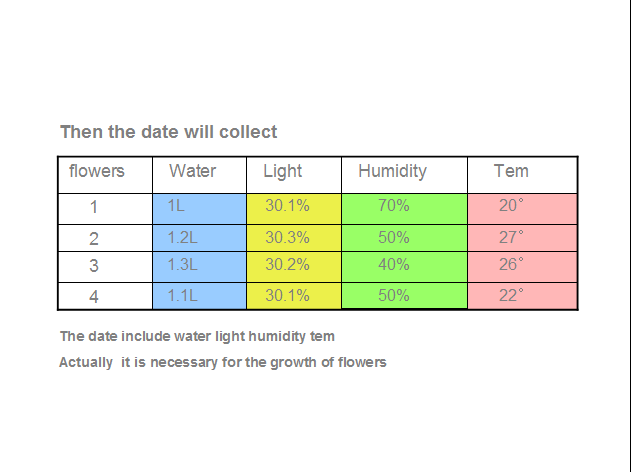Click the green '70%' humidity cell

pyautogui.click(x=404, y=209)
